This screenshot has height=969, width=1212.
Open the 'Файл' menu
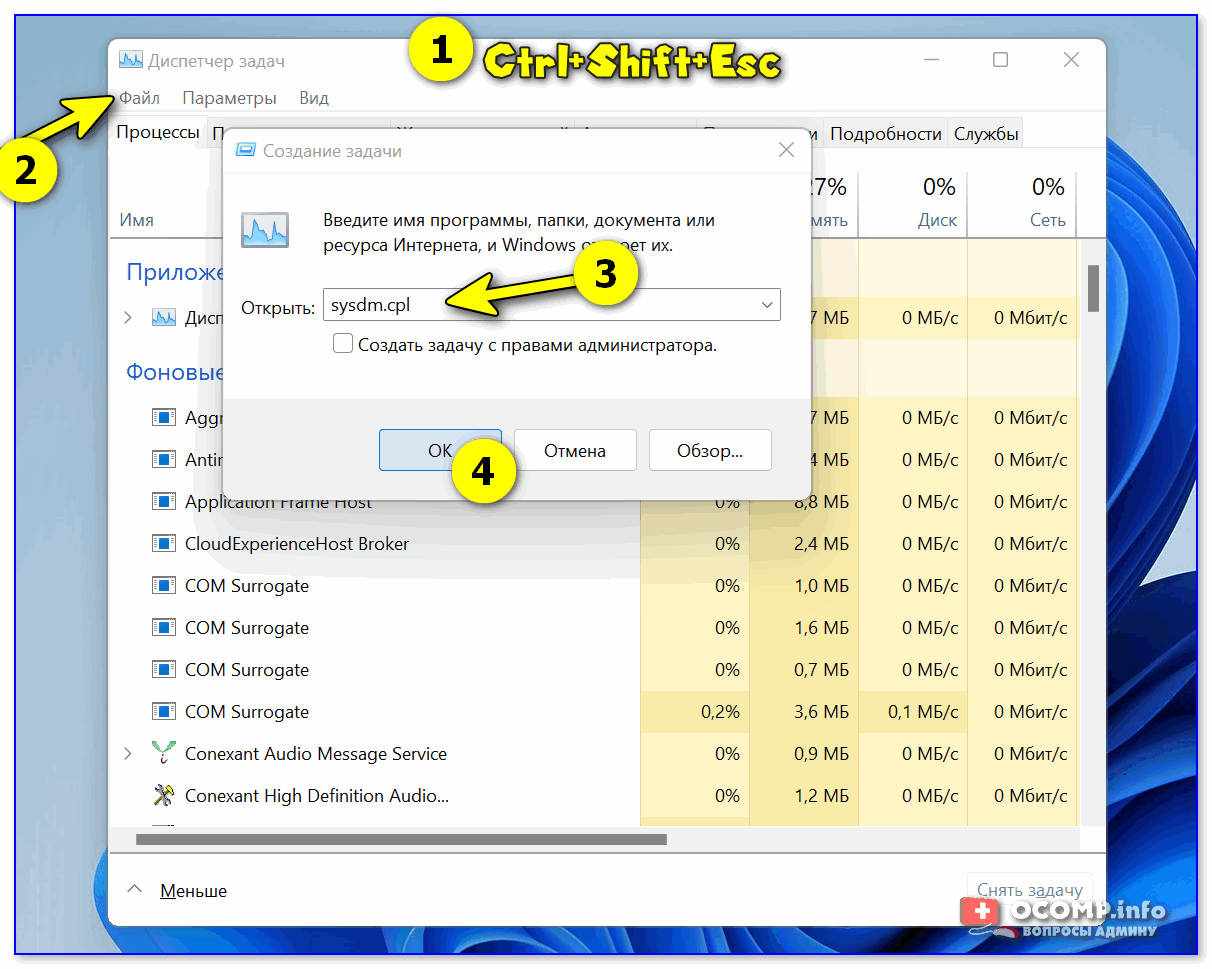pos(139,98)
